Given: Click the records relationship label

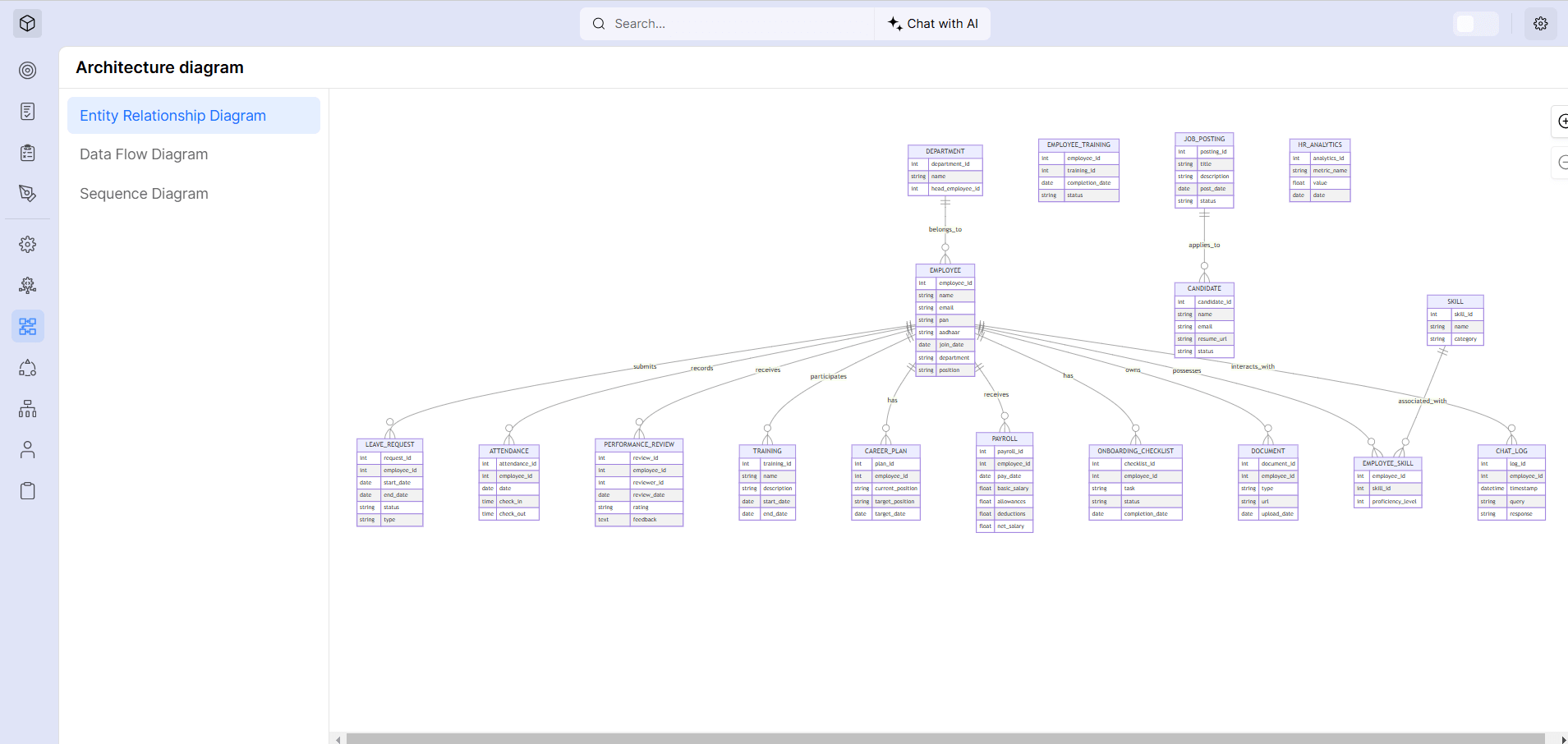Looking at the screenshot, I should (x=702, y=368).
